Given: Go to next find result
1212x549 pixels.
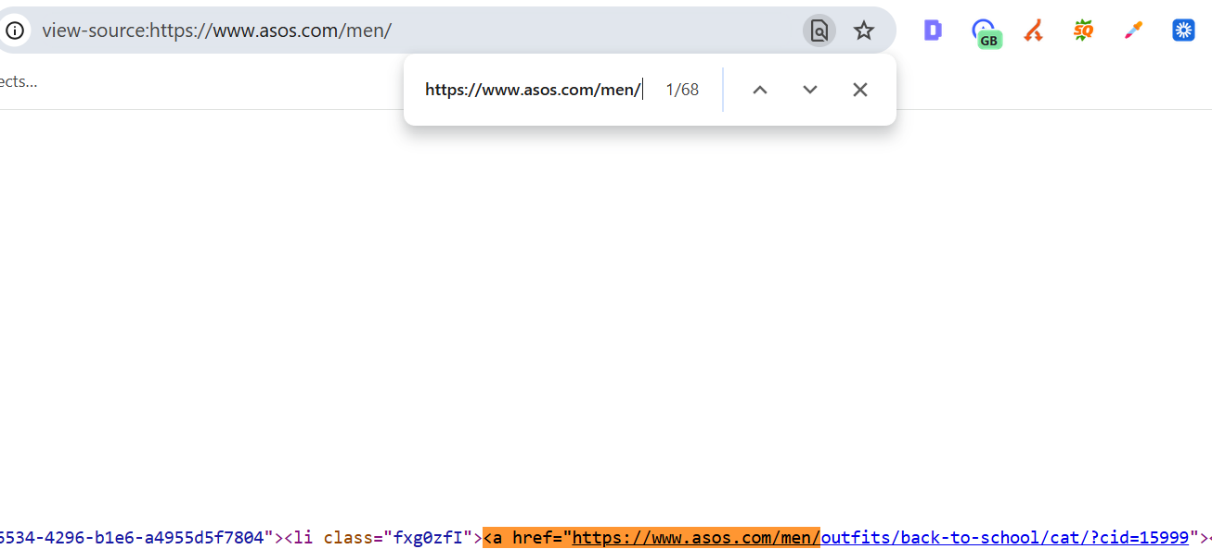Looking at the screenshot, I should 810,90.
